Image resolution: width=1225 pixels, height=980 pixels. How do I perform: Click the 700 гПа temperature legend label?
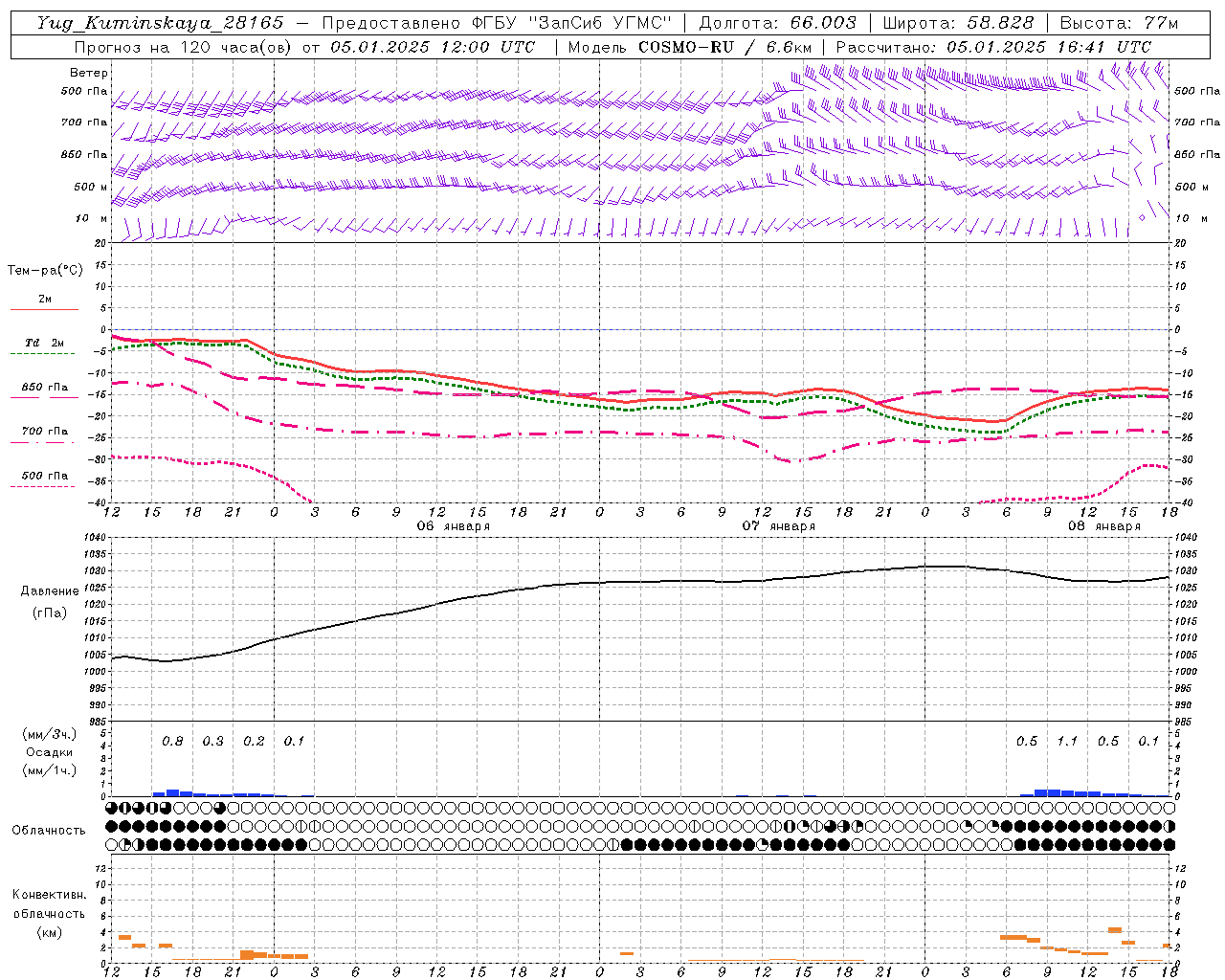pyautogui.click(x=45, y=431)
